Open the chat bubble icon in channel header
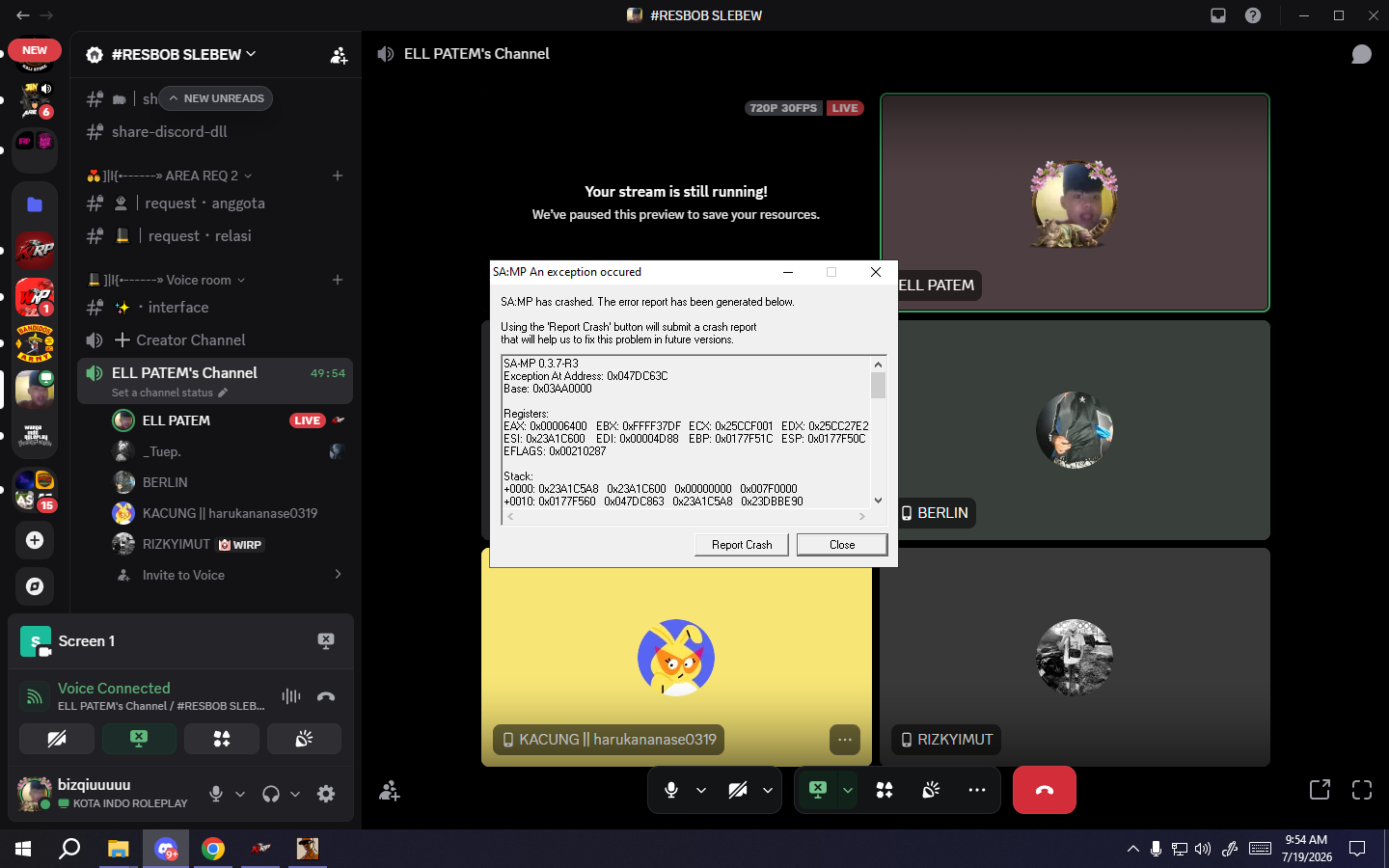Screen dimensions: 1389x868 tap(1361, 54)
